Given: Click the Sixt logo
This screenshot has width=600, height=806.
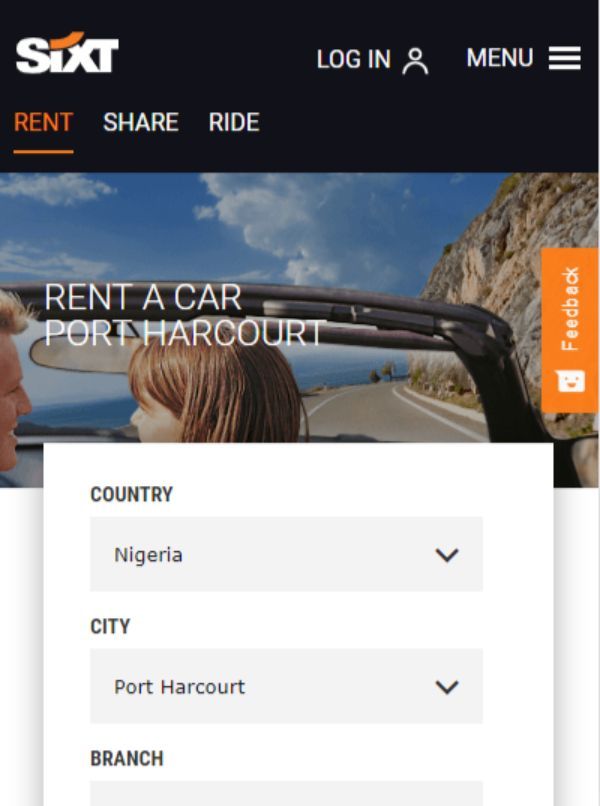Looking at the screenshot, I should point(67,53).
